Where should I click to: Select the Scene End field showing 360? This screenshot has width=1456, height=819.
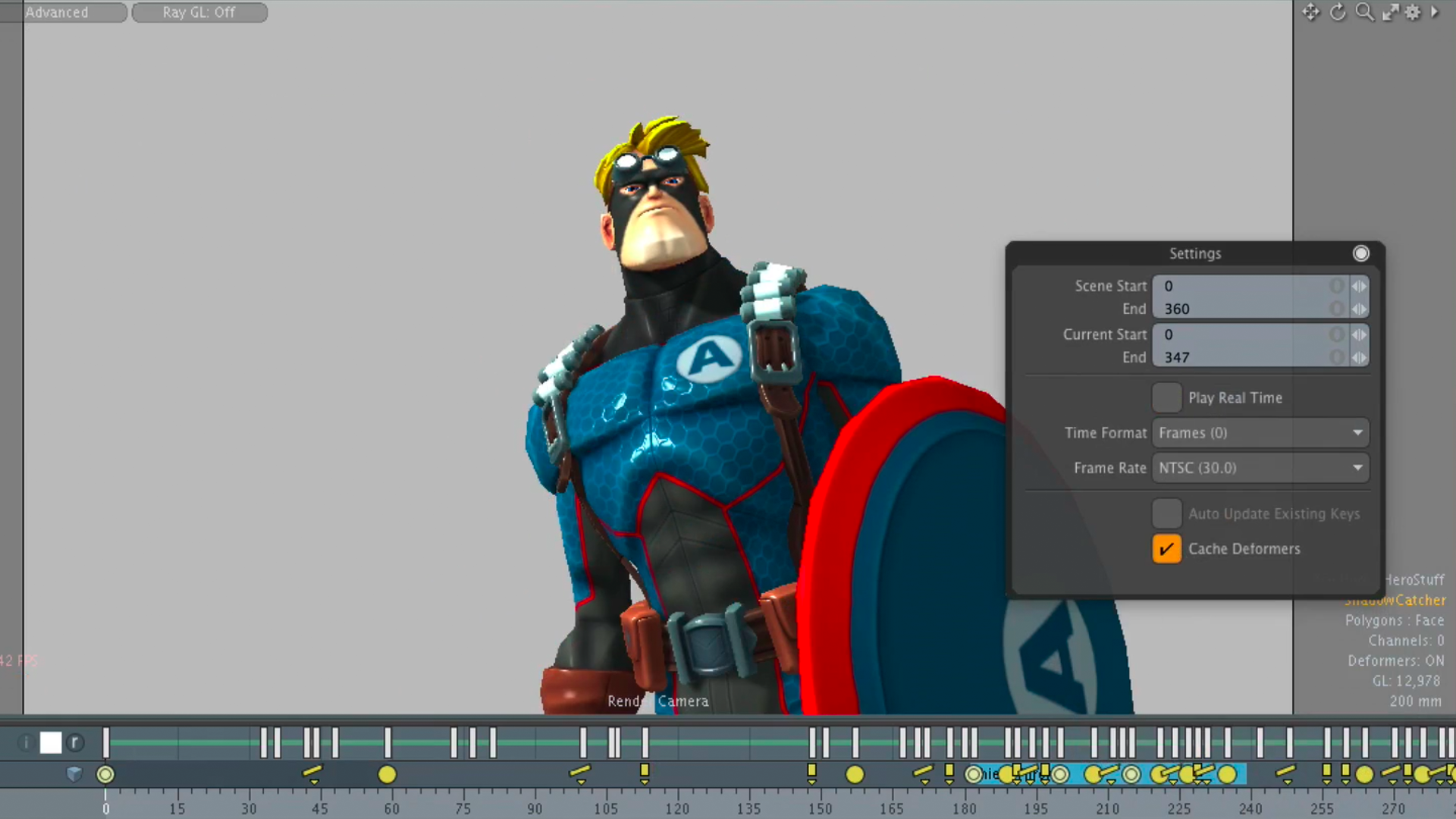[1244, 309]
